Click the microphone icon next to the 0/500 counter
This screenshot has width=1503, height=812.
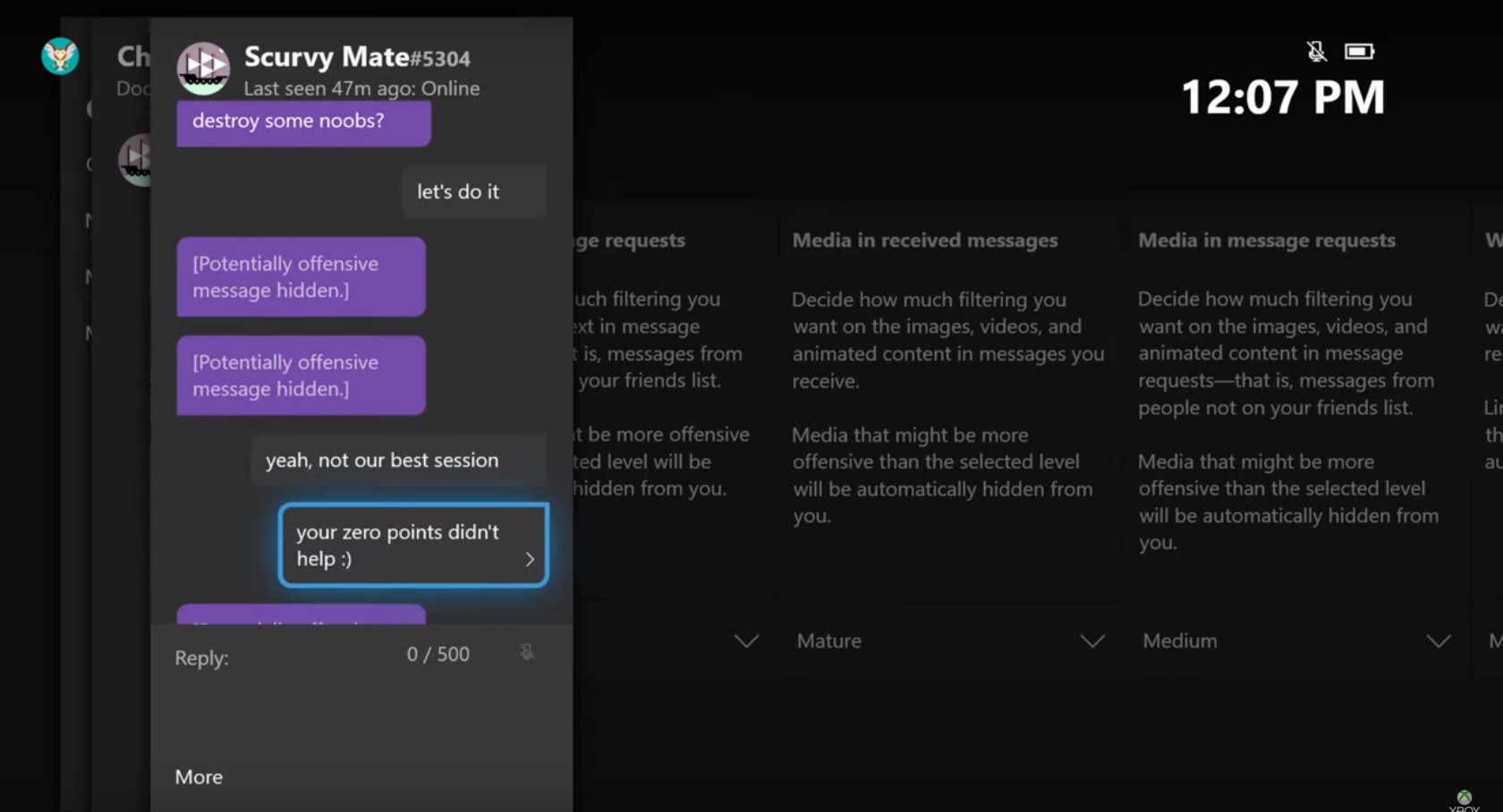[x=527, y=653]
